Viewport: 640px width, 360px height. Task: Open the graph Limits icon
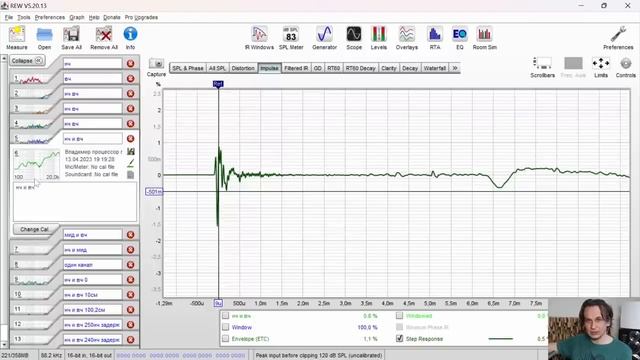601,67
